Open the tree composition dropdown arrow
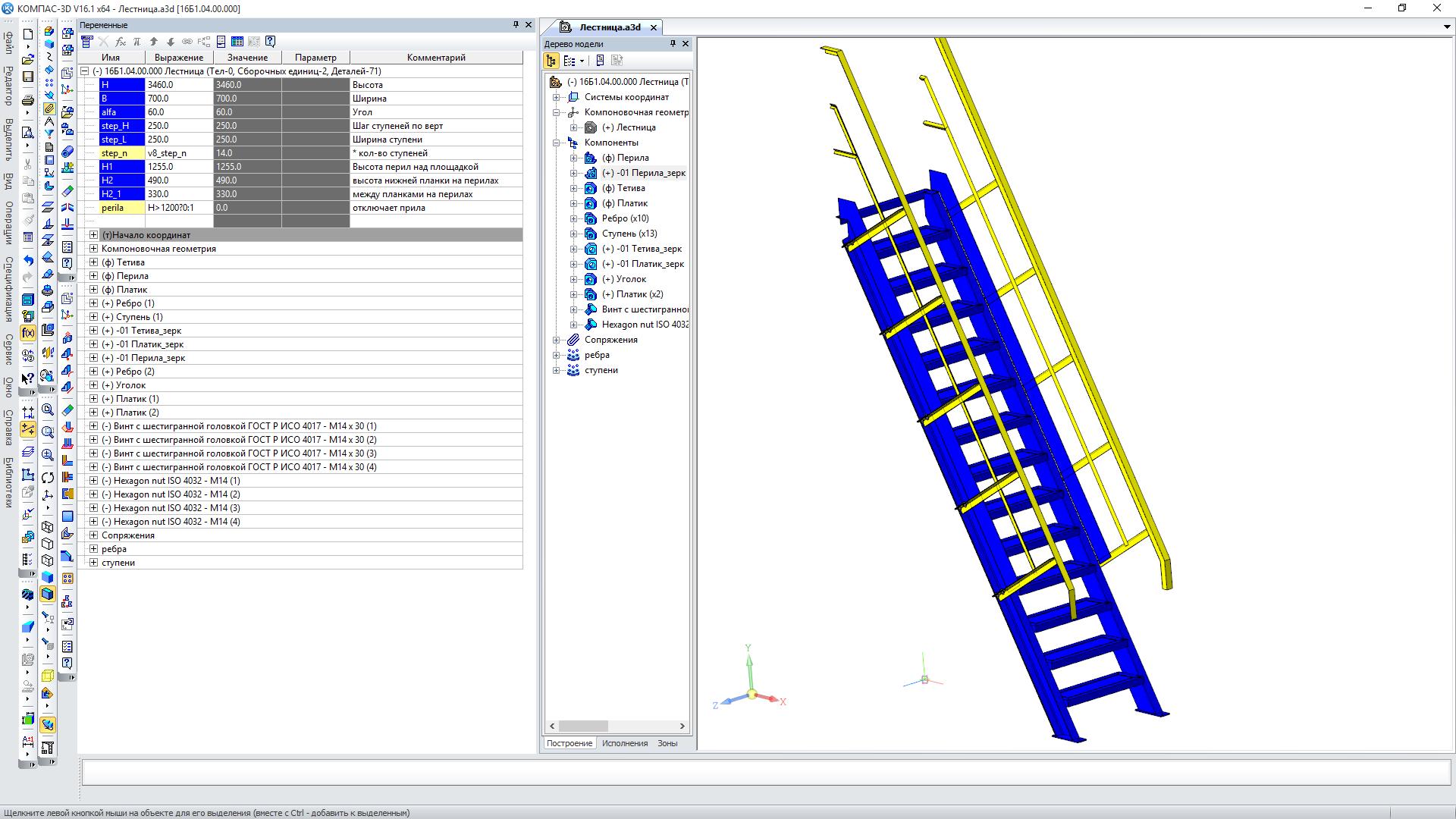 coord(582,61)
